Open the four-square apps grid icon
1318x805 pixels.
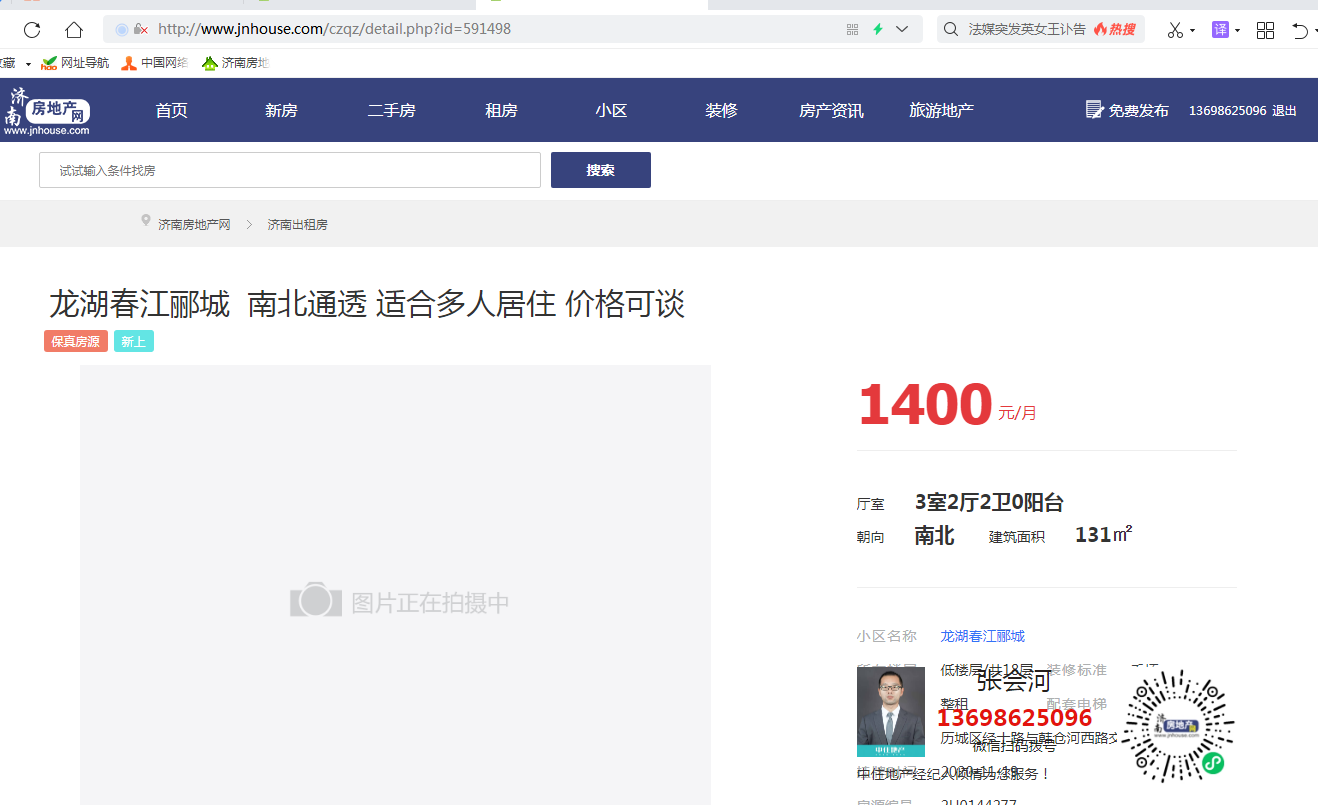click(x=1265, y=30)
